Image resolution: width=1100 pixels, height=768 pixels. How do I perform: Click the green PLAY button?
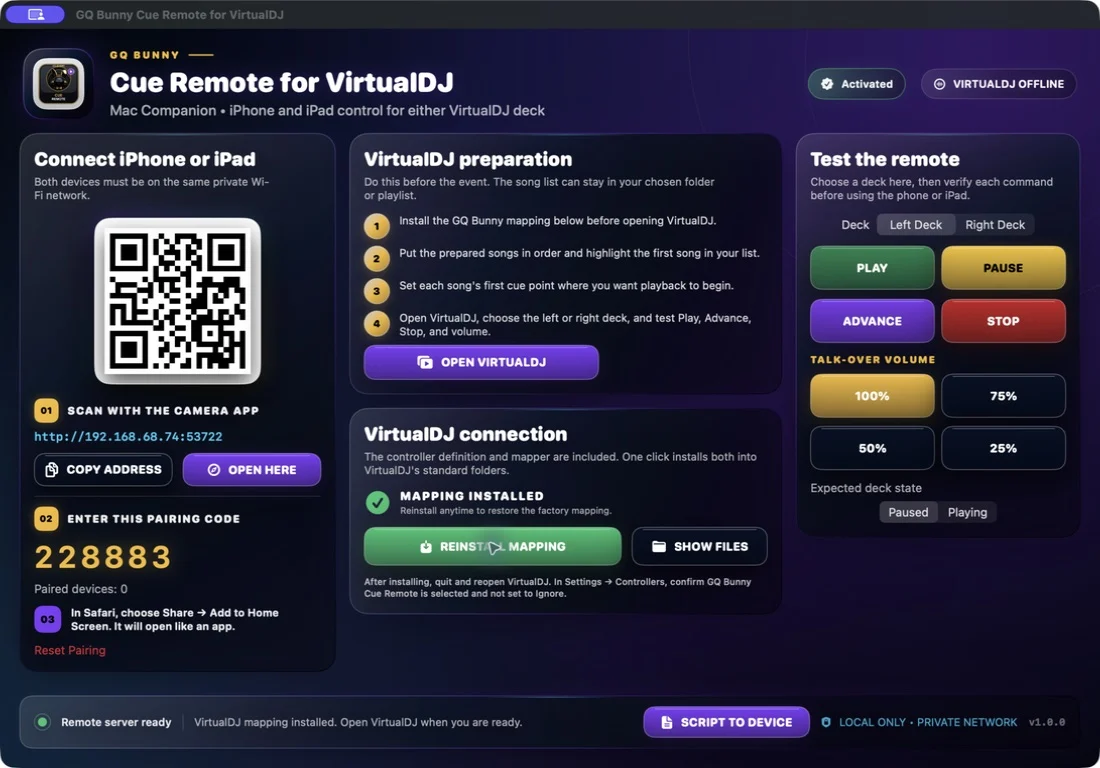(x=872, y=268)
